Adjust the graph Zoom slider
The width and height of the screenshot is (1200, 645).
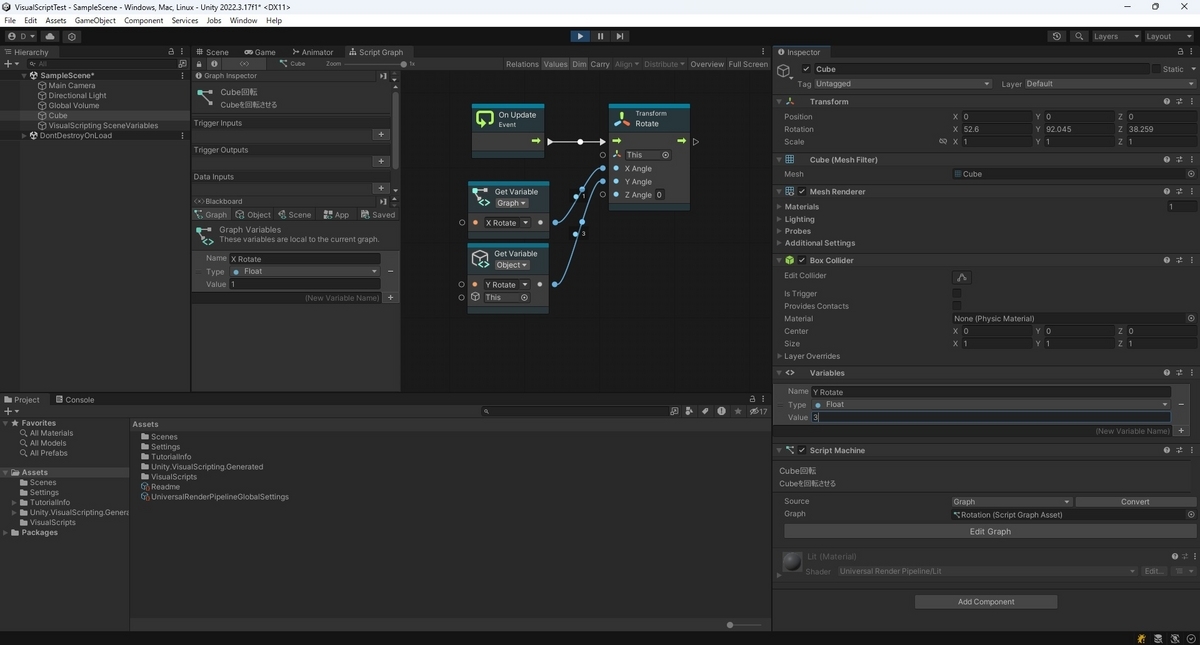(x=375, y=64)
